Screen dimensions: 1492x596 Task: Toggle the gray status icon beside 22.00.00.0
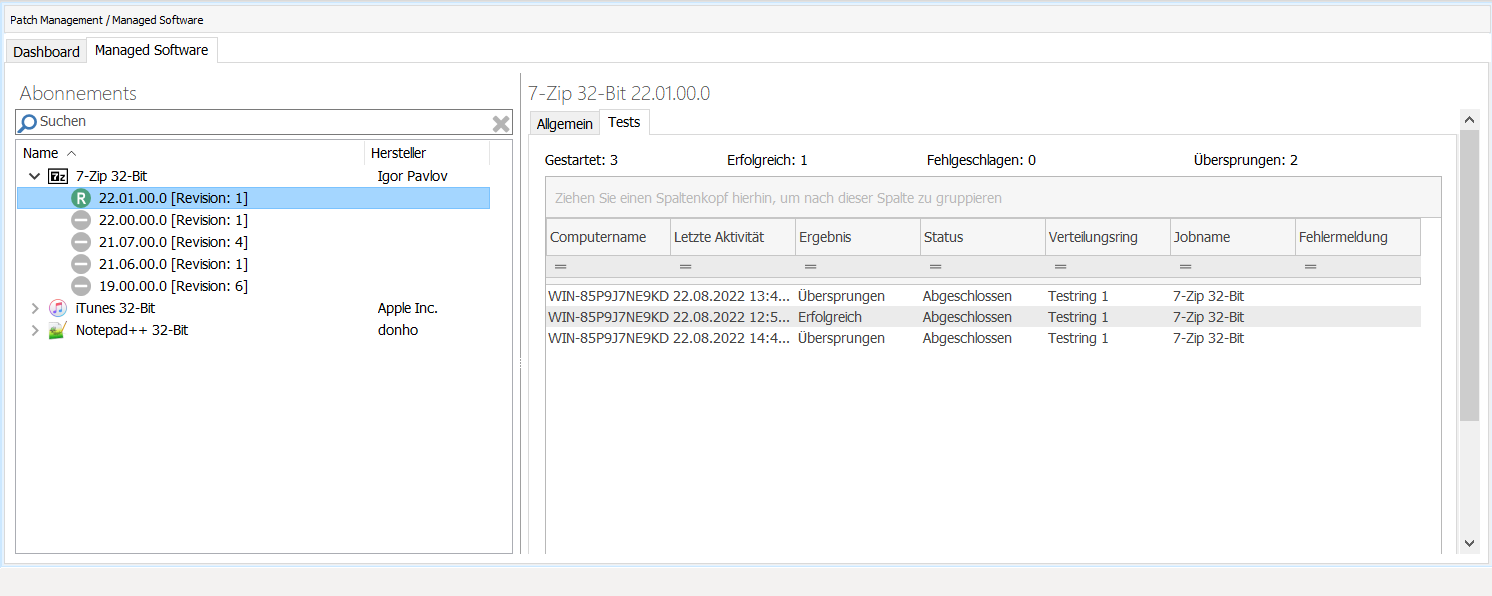pos(80,219)
